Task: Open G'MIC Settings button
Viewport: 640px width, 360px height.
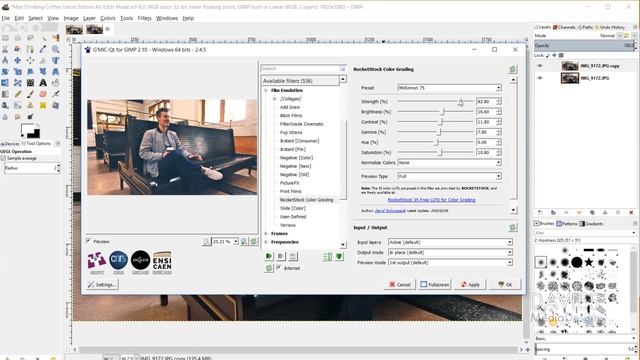Action: coord(102,284)
